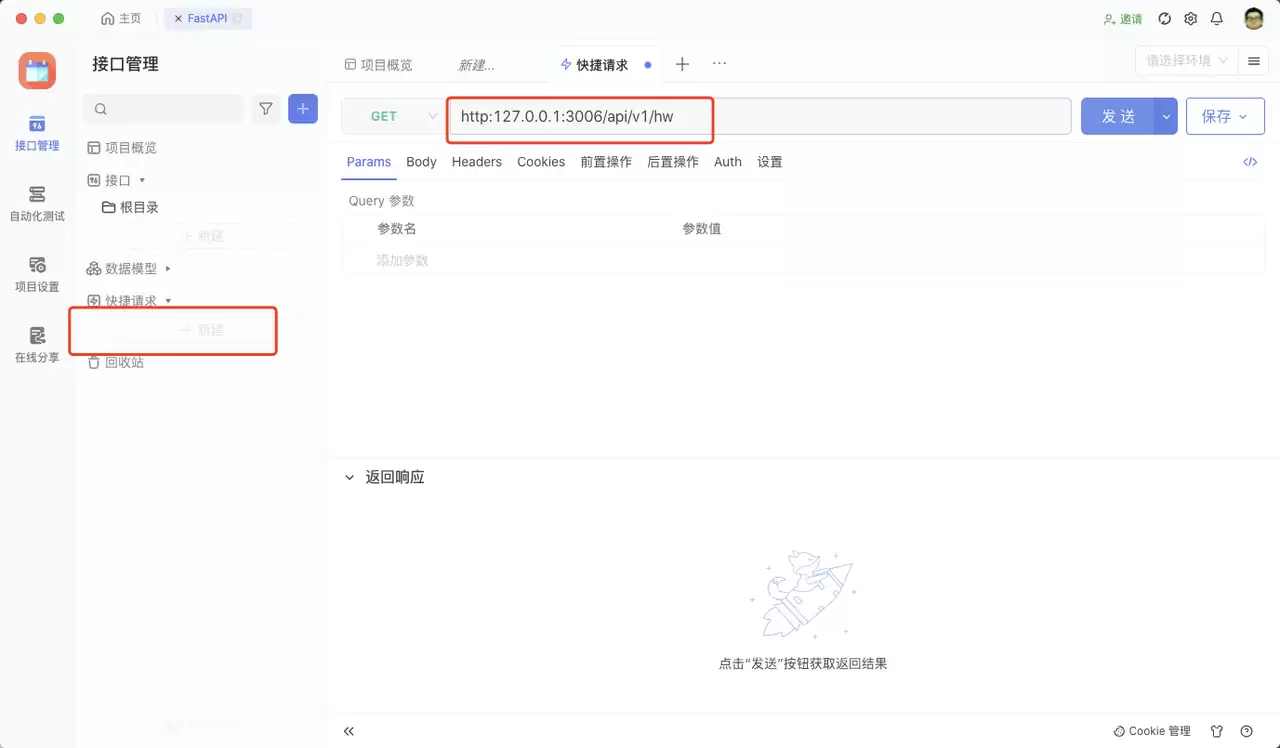Switch to the 项目概览 tab
1280x748 pixels.
(379, 65)
